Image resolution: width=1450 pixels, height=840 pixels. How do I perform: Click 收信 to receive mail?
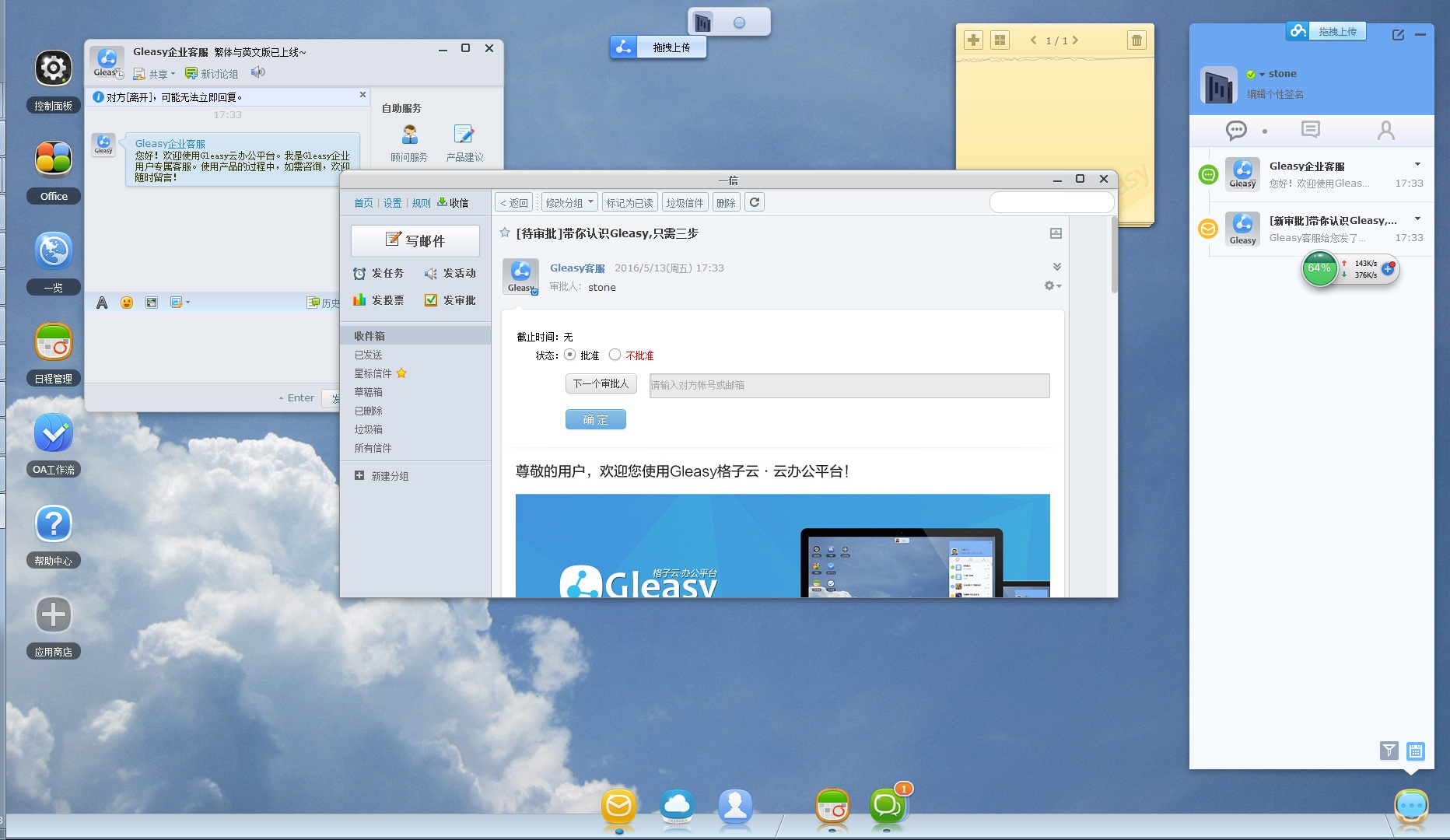click(x=453, y=203)
